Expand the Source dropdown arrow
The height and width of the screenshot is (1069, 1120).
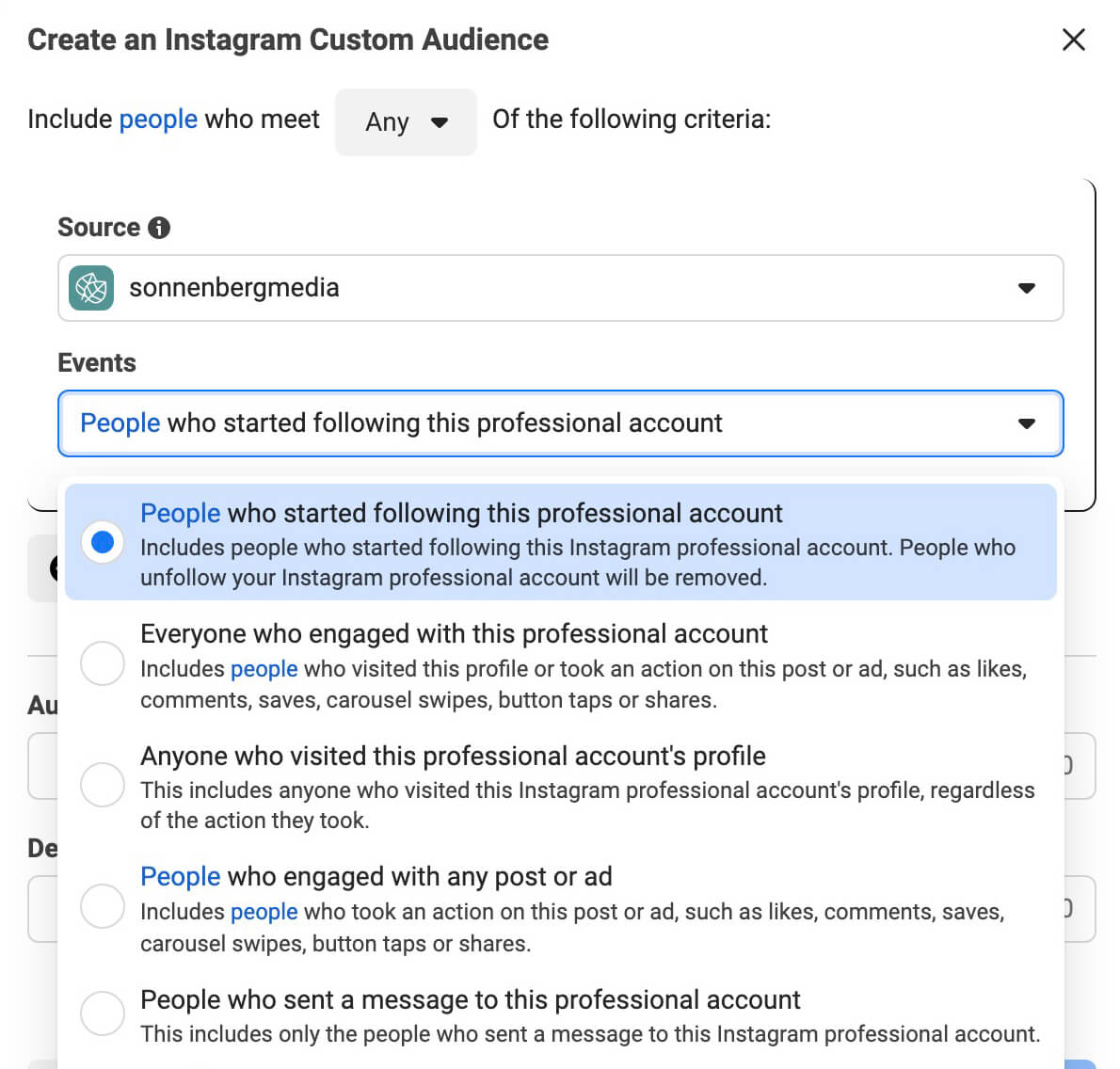click(x=1026, y=288)
